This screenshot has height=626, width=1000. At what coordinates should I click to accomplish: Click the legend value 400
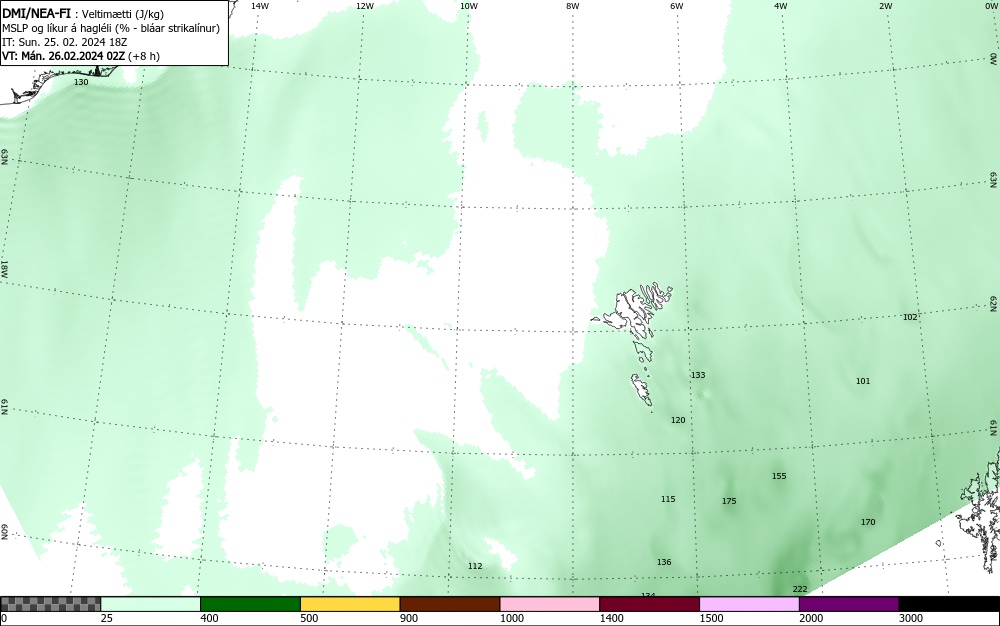pos(209,618)
